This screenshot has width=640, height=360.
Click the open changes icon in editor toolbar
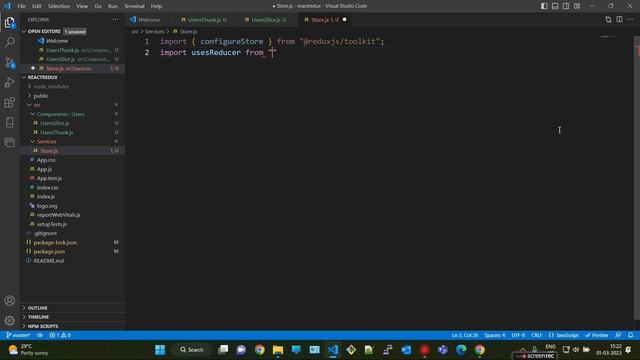point(608,20)
